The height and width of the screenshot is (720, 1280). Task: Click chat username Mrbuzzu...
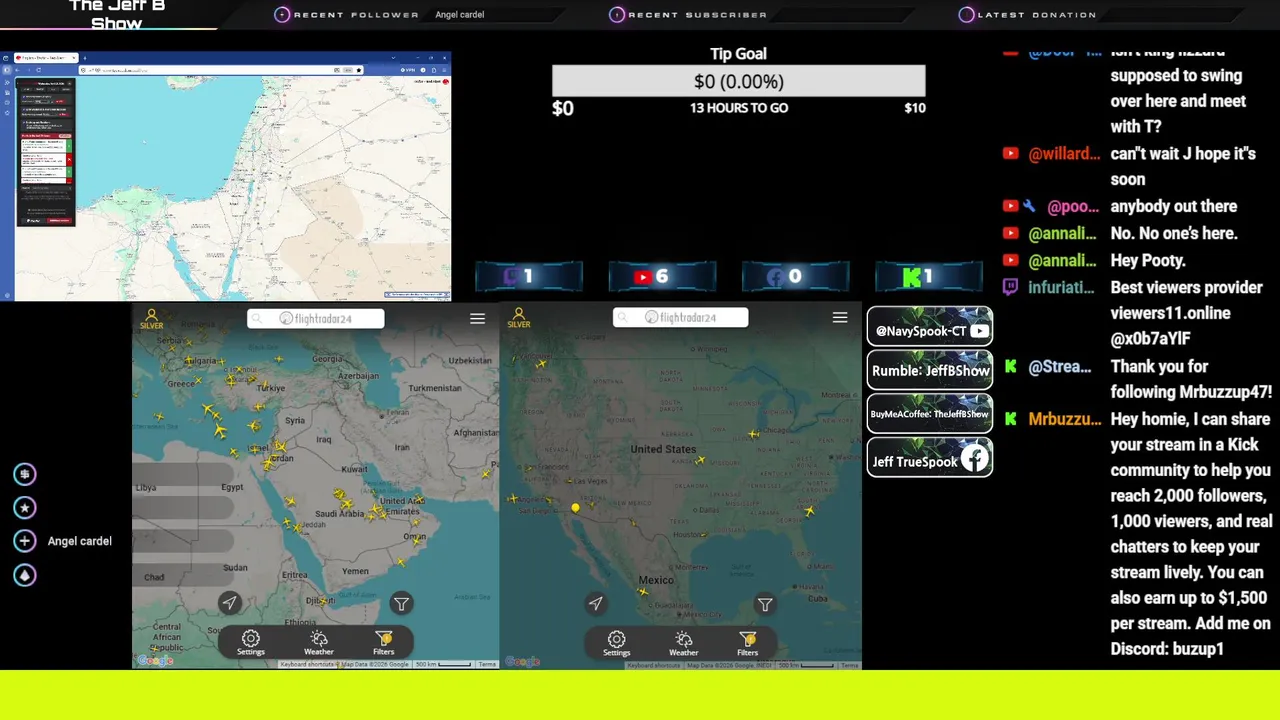(x=1065, y=419)
